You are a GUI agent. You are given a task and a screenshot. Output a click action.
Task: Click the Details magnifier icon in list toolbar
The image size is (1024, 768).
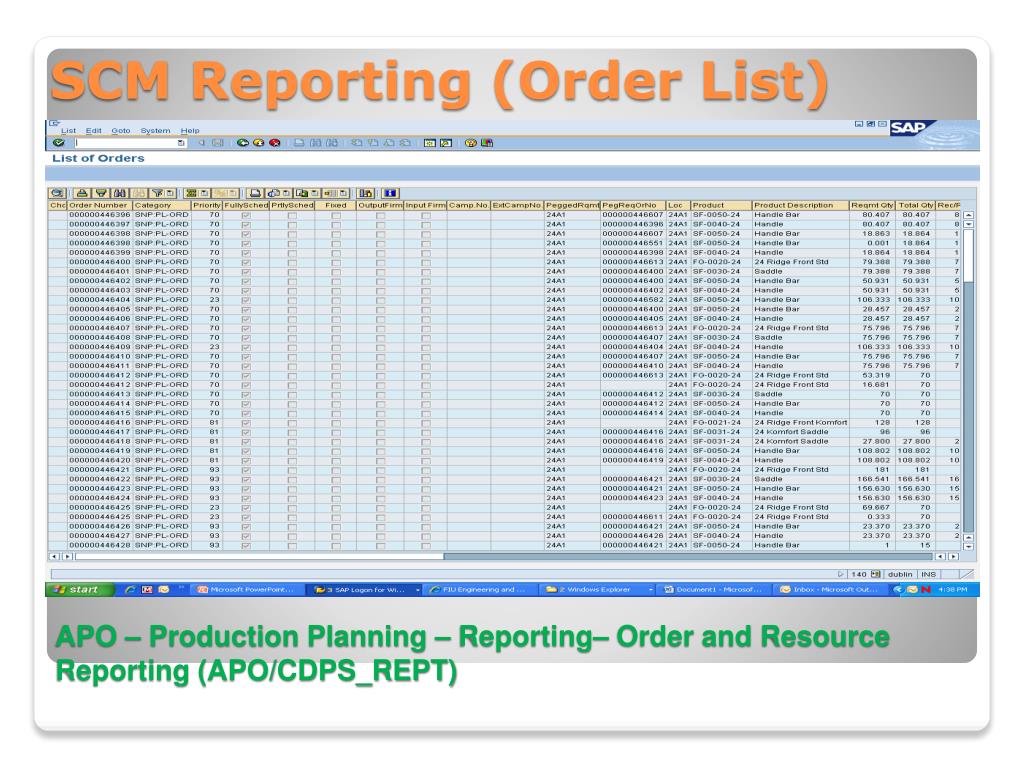(x=57, y=193)
